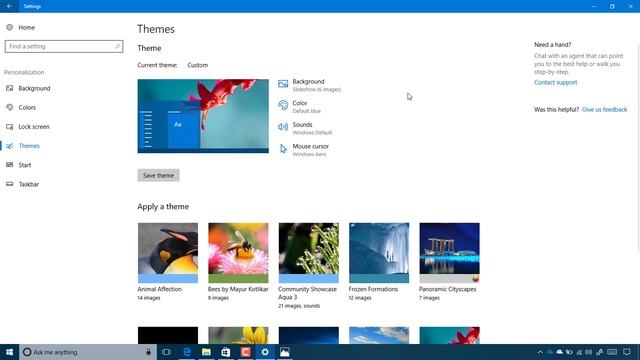Open Mouse cursor Windows Aero option
This screenshot has width=640, height=360.
304,150
